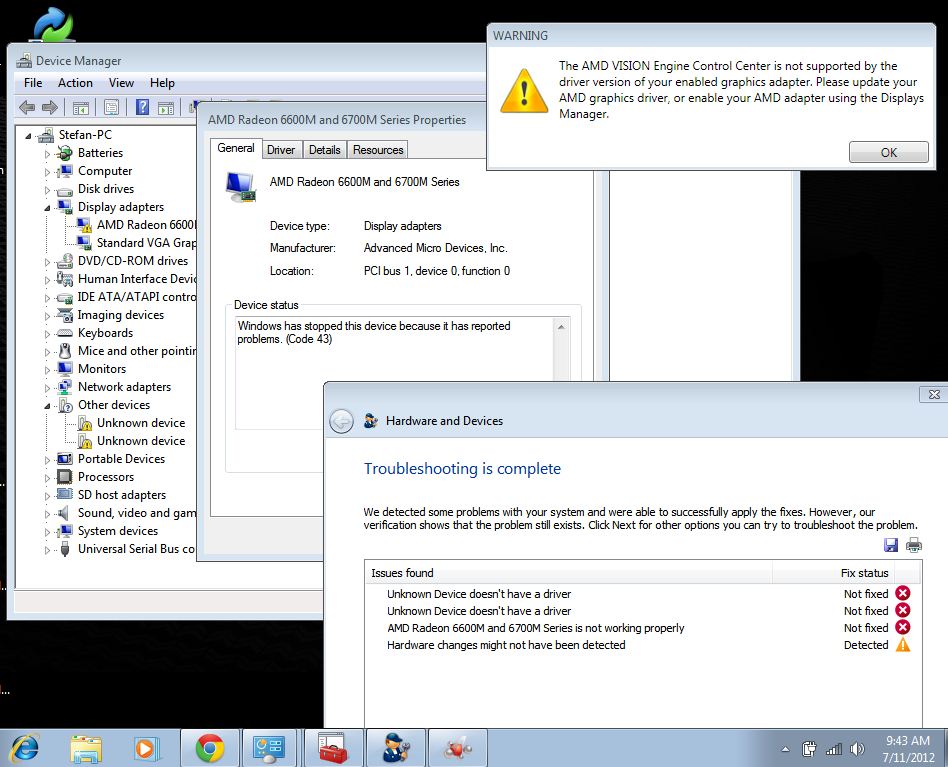Image resolution: width=948 pixels, height=767 pixels.
Task: Click the Hardware and Devices wizard title icon
Action: 371,420
